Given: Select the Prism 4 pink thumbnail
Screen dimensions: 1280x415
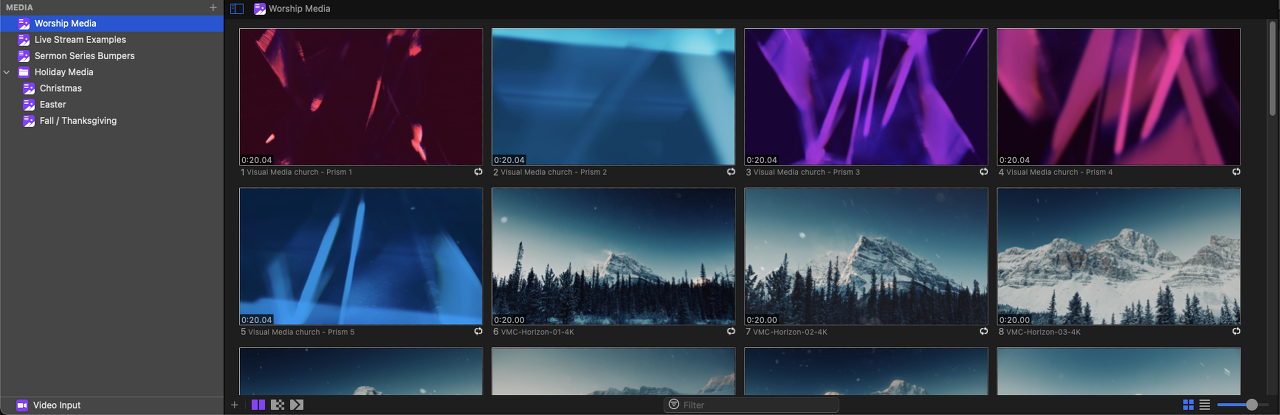Looking at the screenshot, I should point(1119,97).
